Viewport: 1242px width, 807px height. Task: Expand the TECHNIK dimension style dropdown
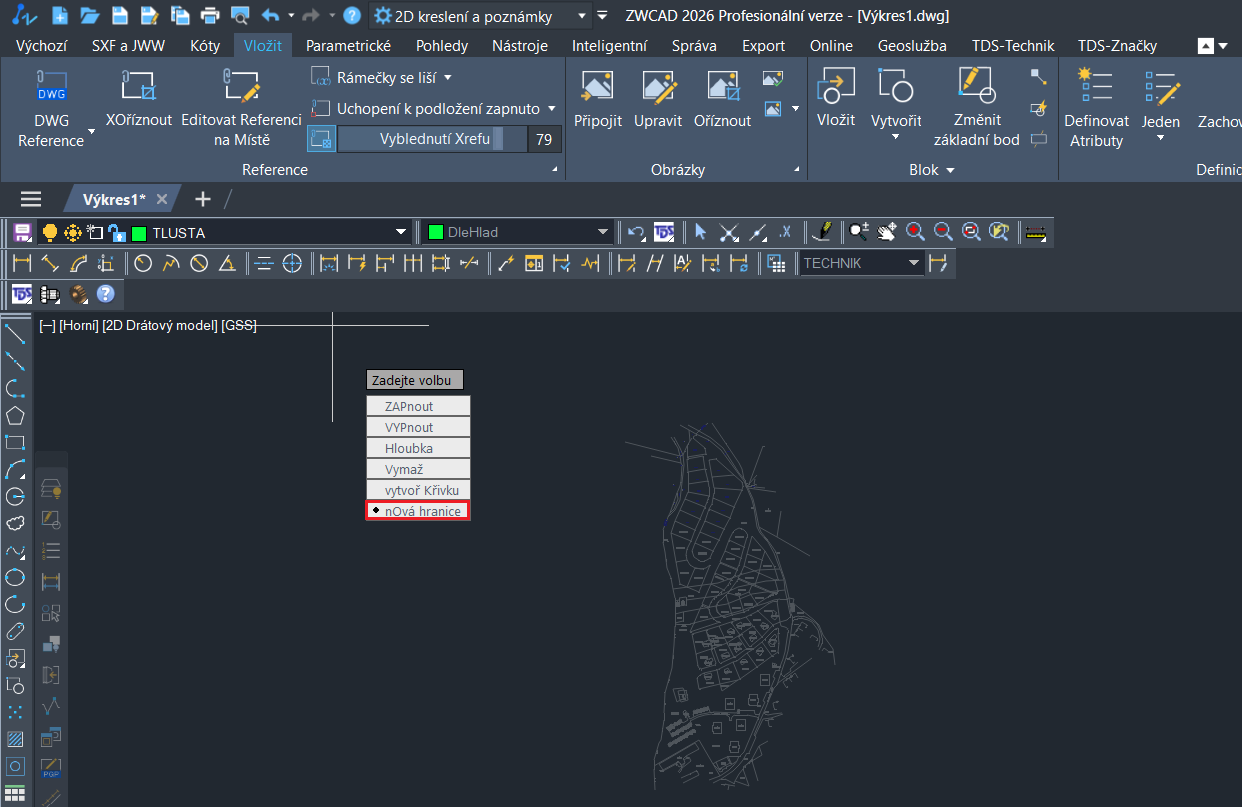913,263
